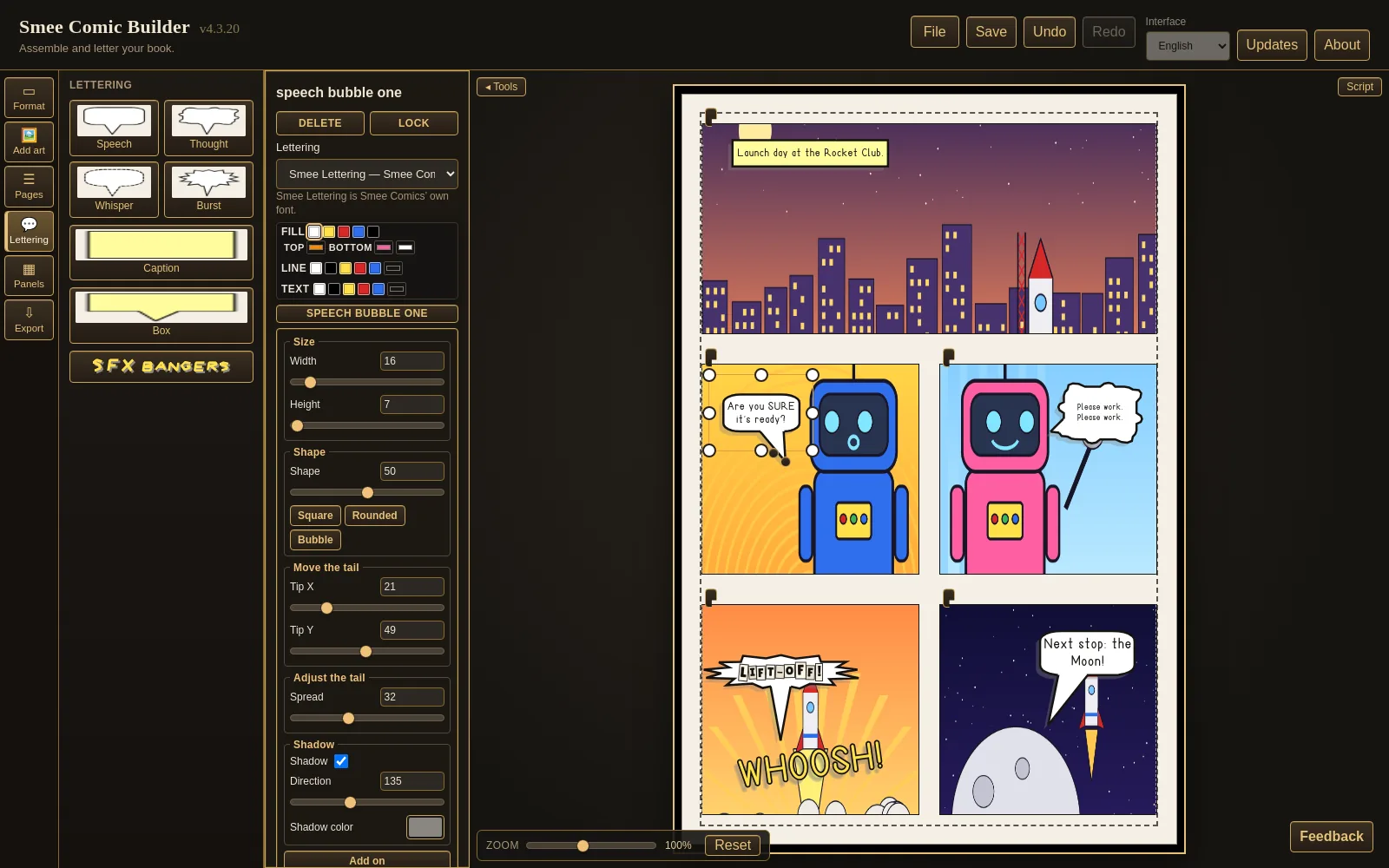The width and height of the screenshot is (1389, 868).
Task: Open the Updates page
Action: (1272, 45)
